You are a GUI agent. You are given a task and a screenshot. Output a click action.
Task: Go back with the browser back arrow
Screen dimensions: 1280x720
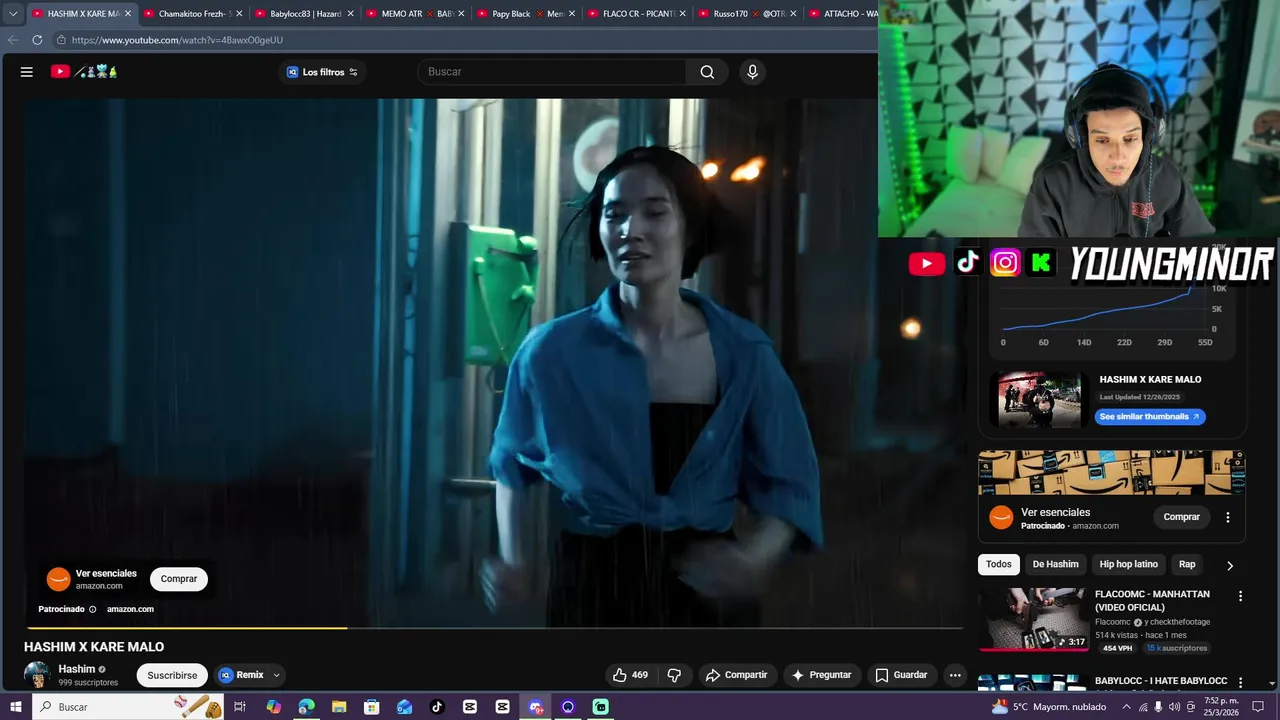click(13, 40)
